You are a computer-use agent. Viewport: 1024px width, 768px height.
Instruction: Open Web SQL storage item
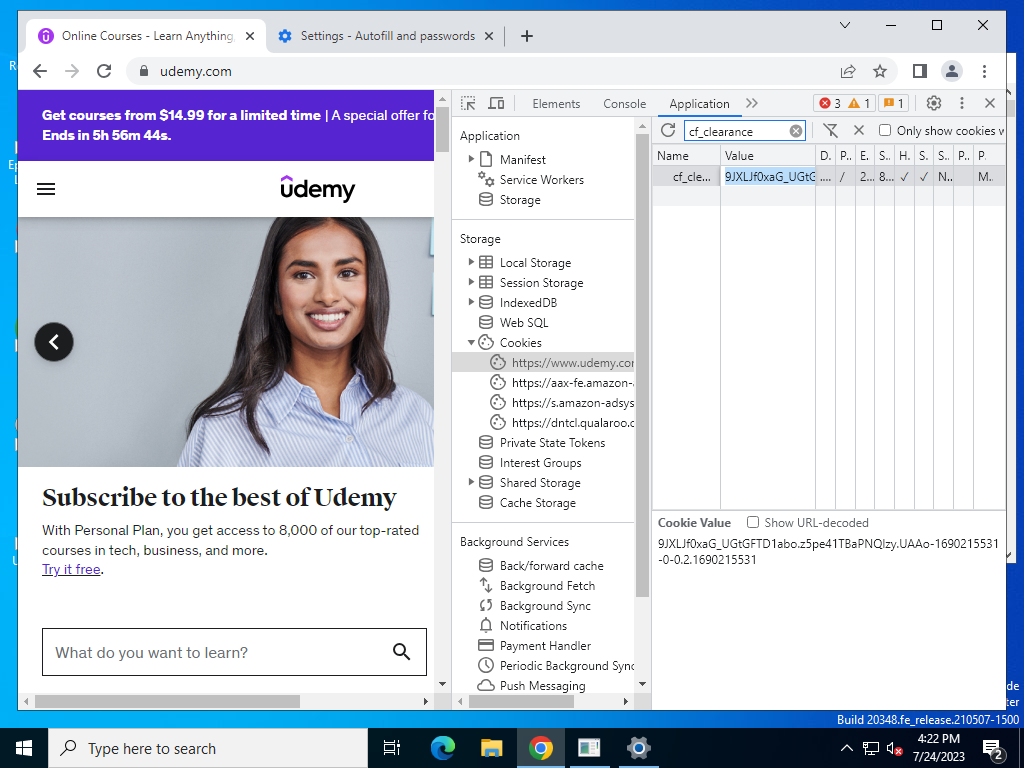click(524, 322)
